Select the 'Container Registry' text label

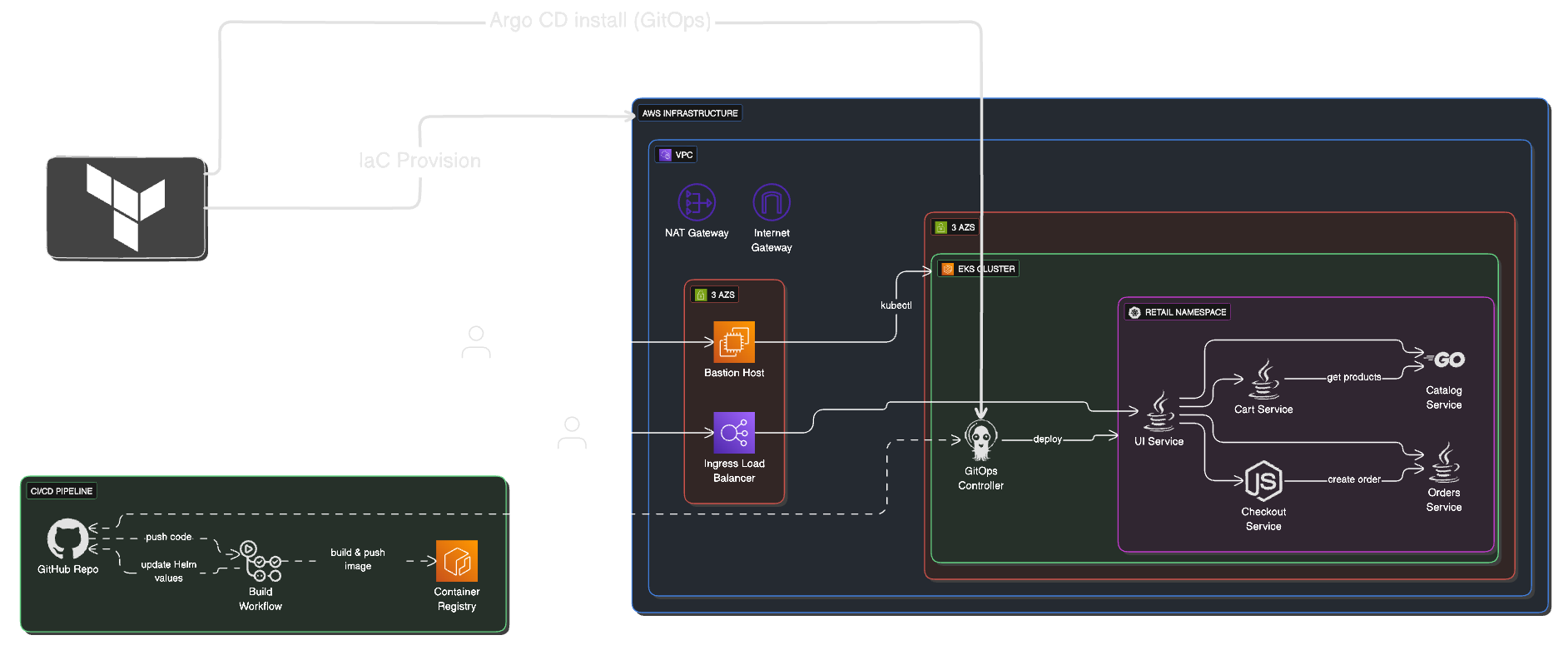pyautogui.click(x=457, y=599)
